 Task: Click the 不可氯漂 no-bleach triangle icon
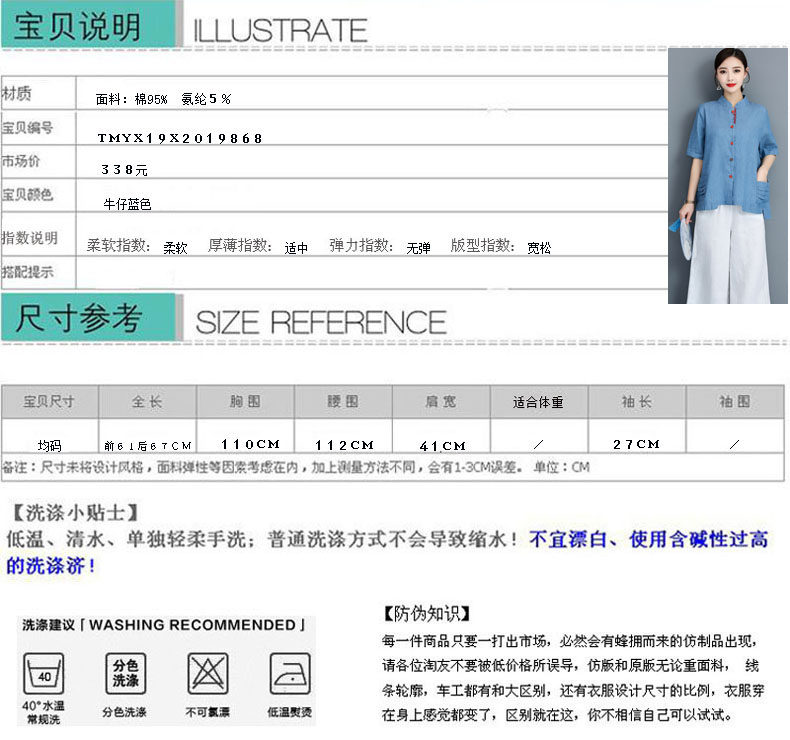(207, 674)
